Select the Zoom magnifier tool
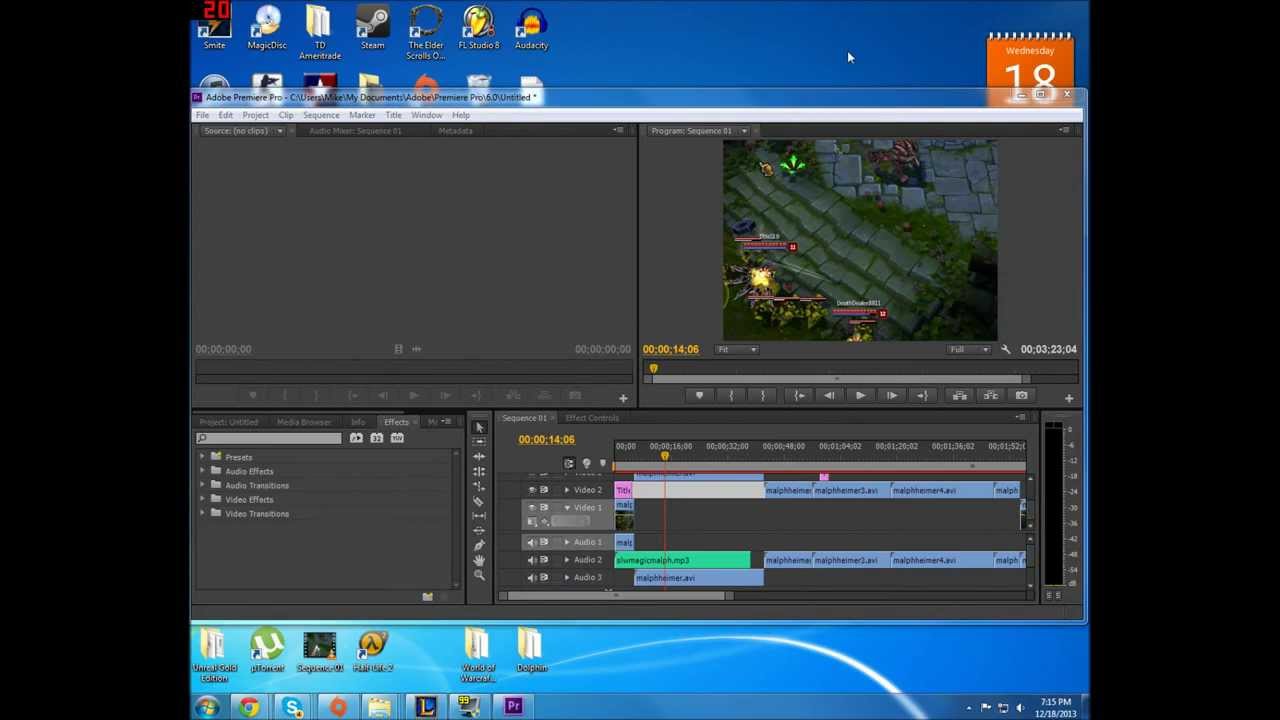 (x=479, y=575)
